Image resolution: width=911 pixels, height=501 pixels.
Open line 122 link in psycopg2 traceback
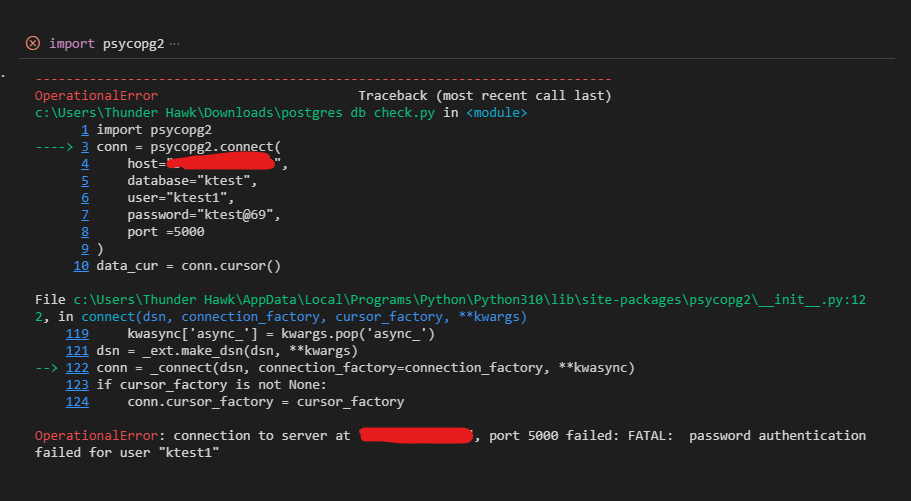tap(77, 368)
